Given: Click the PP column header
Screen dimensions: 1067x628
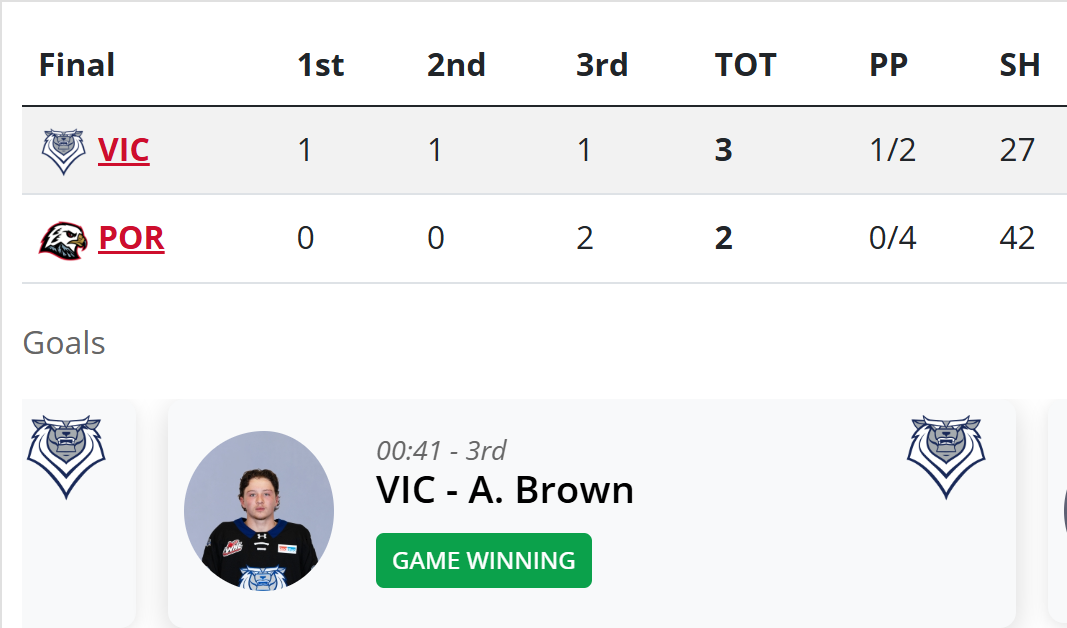Looking at the screenshot, I should tap(888, 66).
